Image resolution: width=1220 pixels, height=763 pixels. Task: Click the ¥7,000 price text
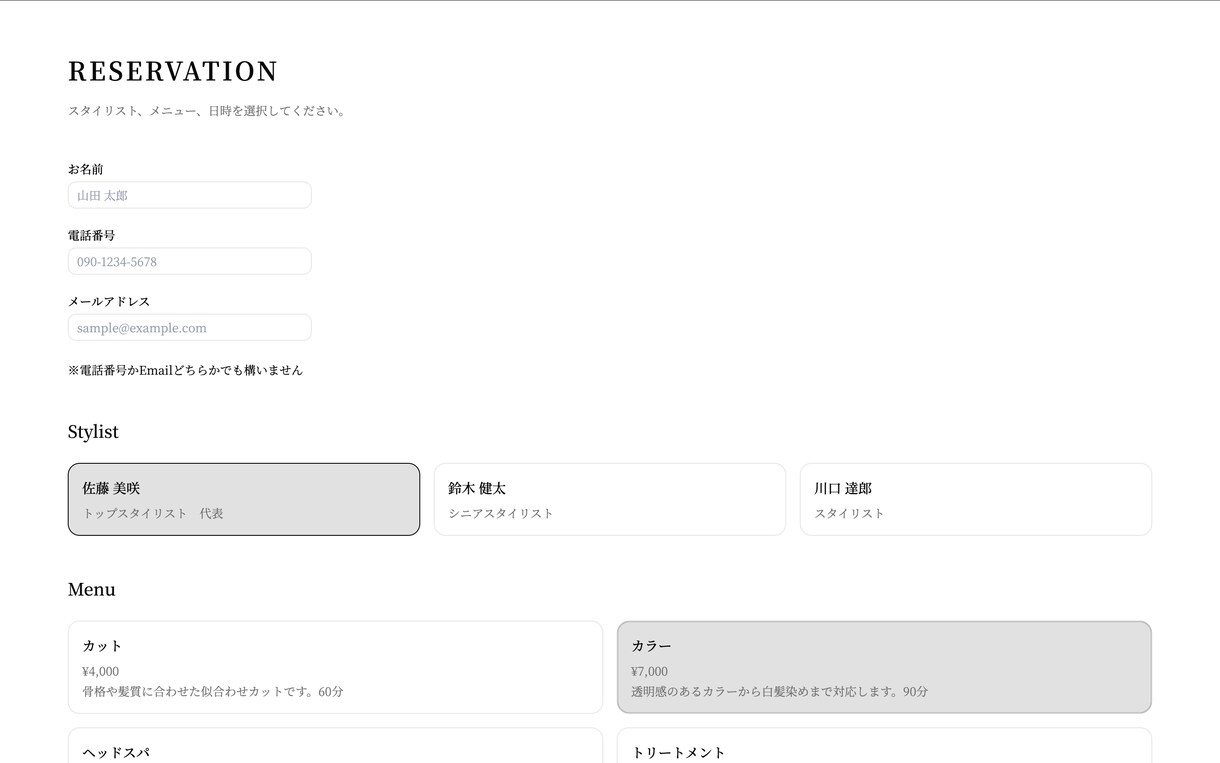[650, 671]
